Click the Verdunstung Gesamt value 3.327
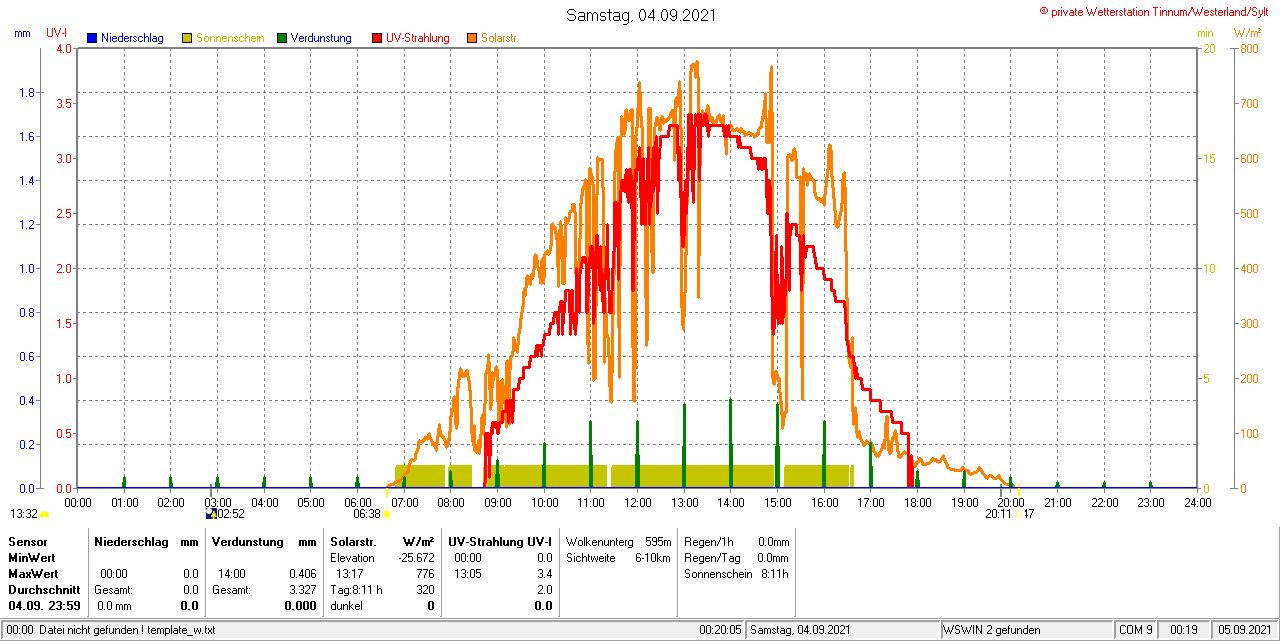The height and width of the screenshot is (641, 1280). (x=302, y=590)
